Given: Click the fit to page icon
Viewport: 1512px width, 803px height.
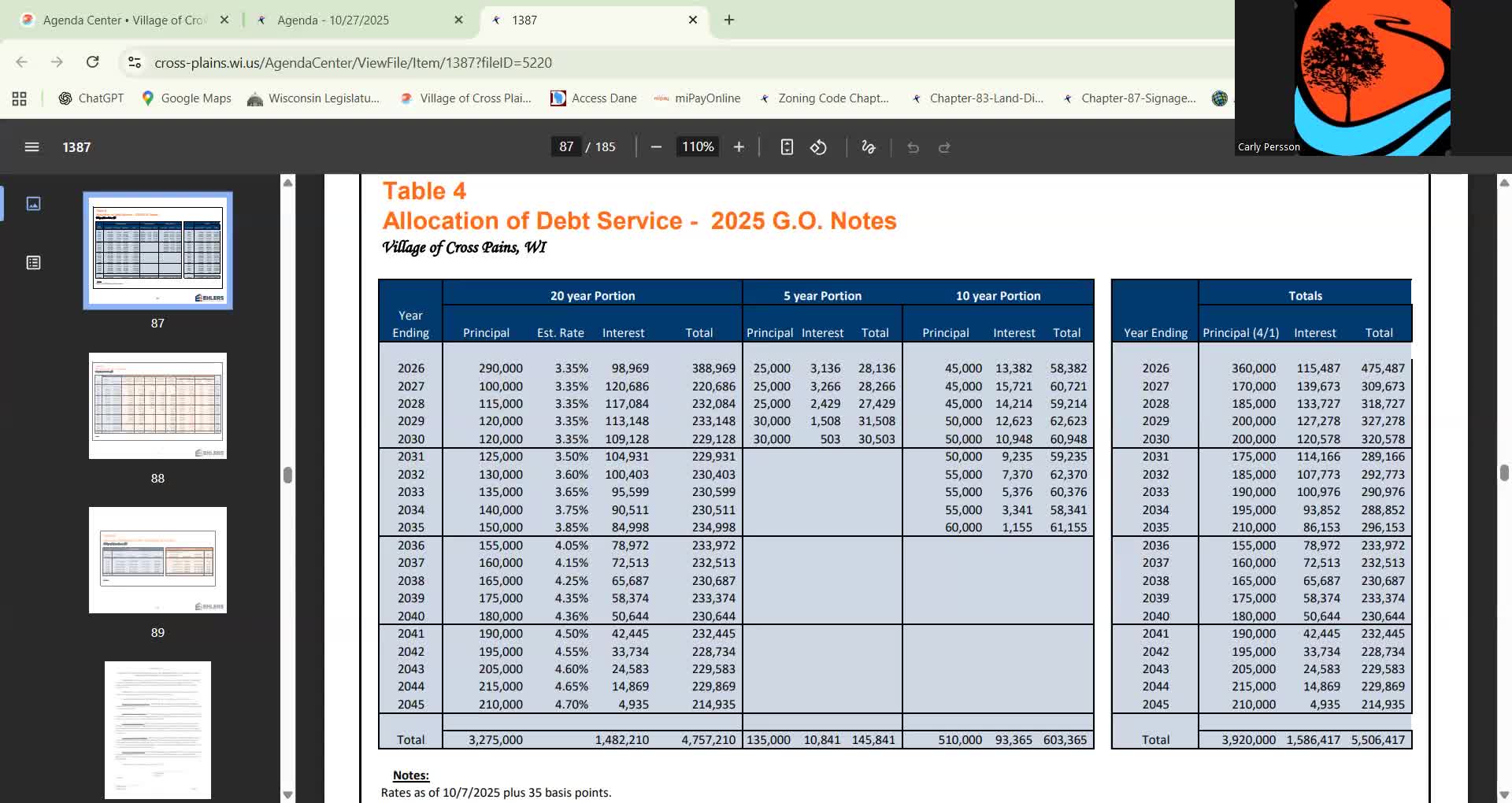Looking at the screenshot, I should 787,147.
